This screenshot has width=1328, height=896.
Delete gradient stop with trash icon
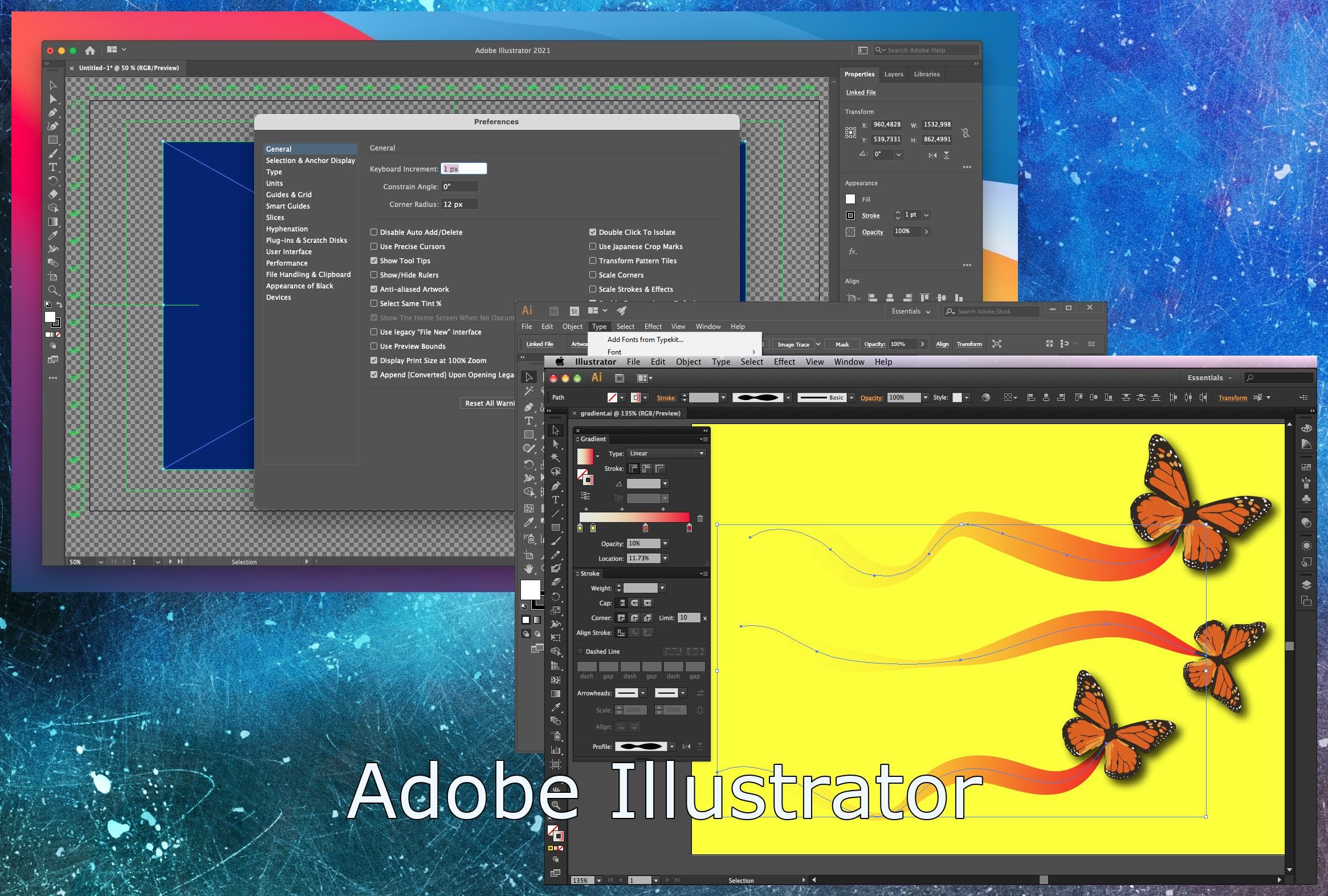pyautogui.click(x=700, y=518)
